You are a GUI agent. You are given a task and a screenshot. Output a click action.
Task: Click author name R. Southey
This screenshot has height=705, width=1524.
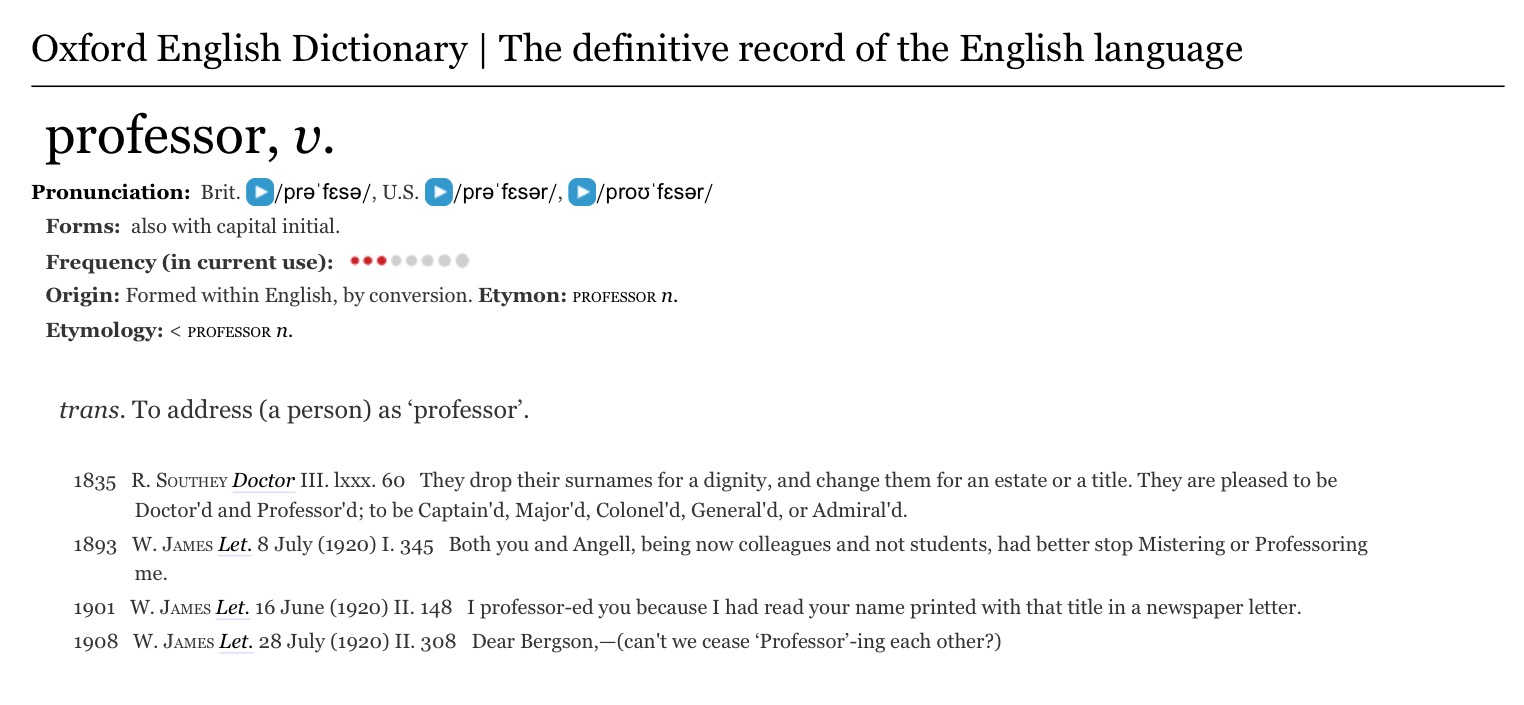179,481
